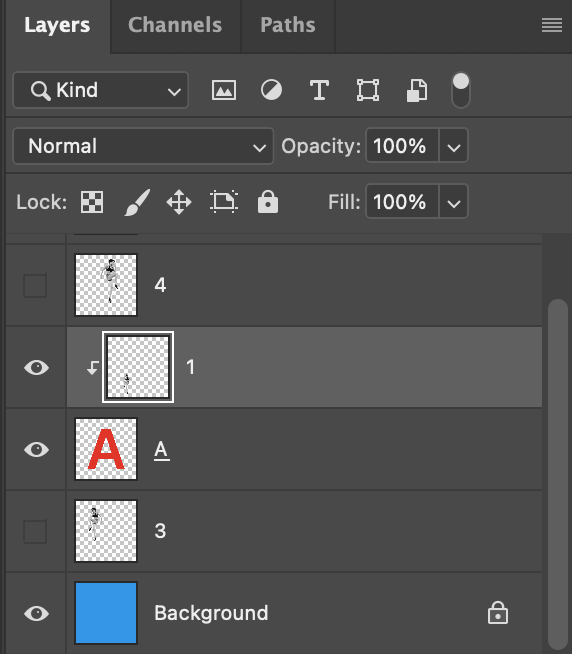Click blue Background layer thumbnail
Viewport: 572px width, 654px height.
(106, 613)
